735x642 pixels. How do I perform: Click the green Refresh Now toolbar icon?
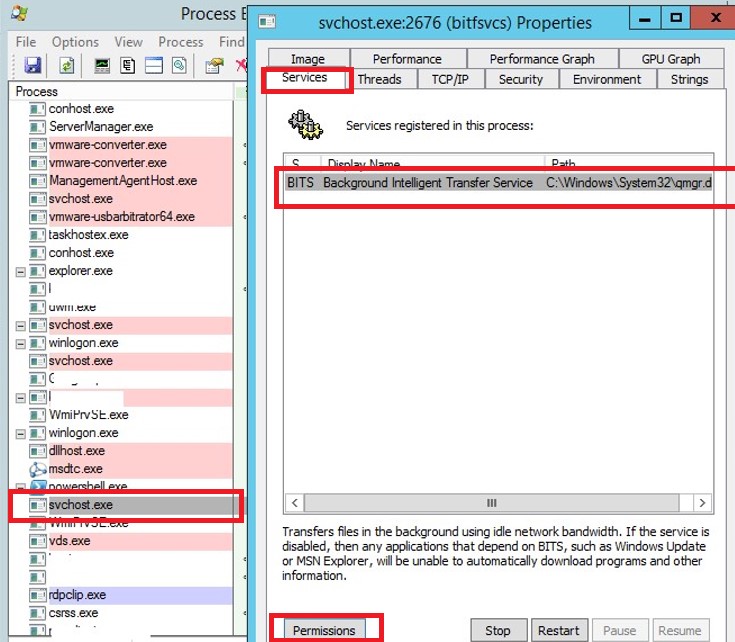click(x=66, y=65)
